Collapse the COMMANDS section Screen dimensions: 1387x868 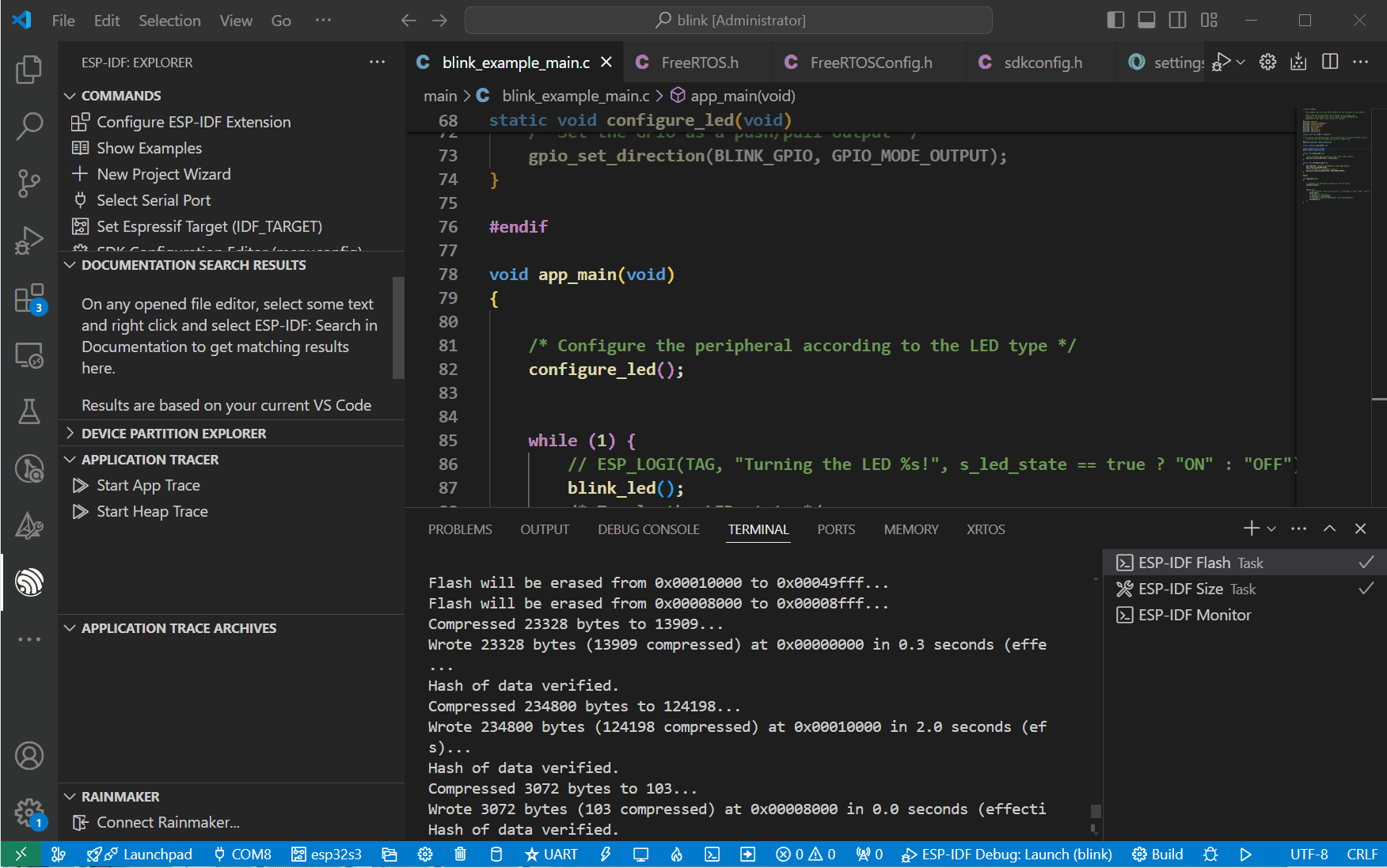(70, 96)
